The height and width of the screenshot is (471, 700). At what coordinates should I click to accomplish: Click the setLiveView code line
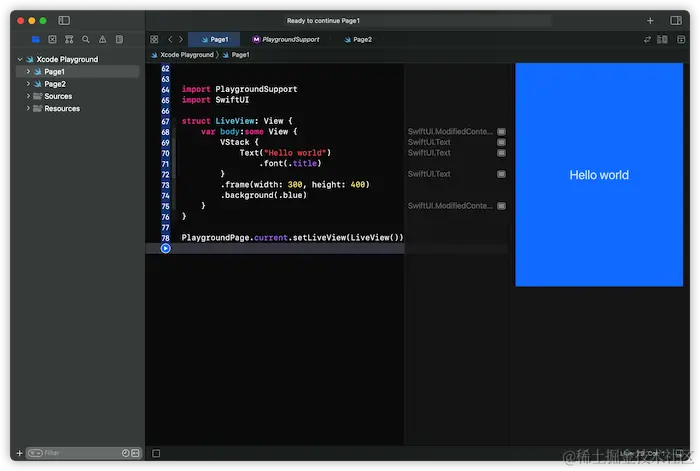click(292, 238)
